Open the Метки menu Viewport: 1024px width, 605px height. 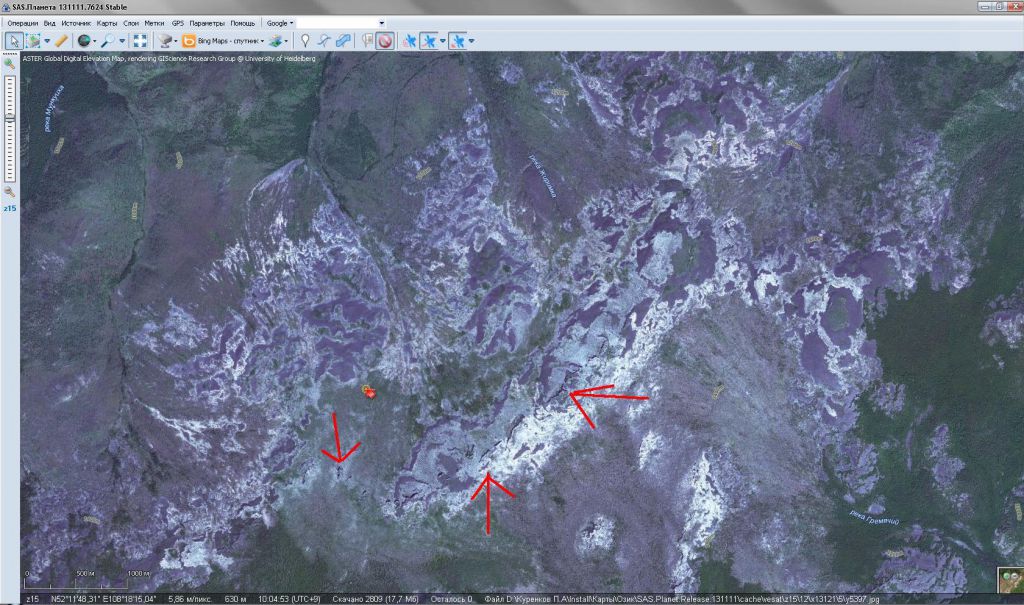pos(154,22)
